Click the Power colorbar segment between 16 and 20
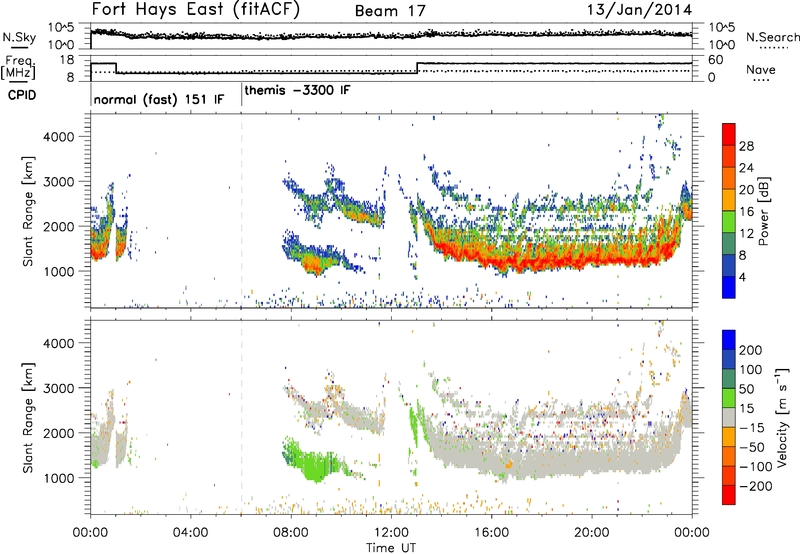This screenshot has height=554, width=800. [729, 200]
